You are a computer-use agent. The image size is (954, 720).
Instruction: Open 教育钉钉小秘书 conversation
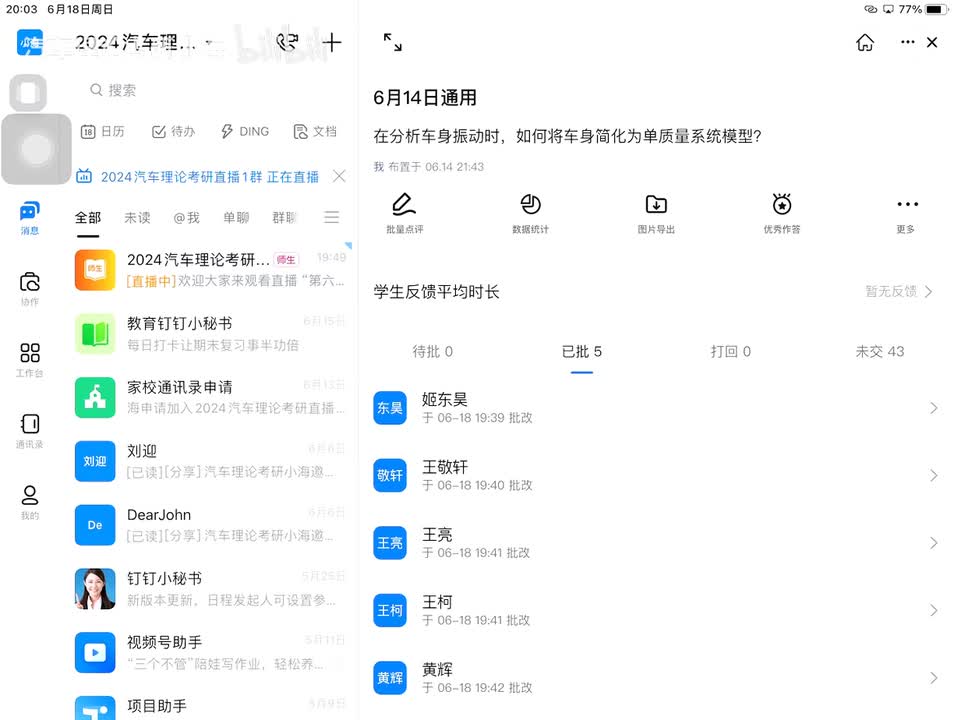click(210, 334)
